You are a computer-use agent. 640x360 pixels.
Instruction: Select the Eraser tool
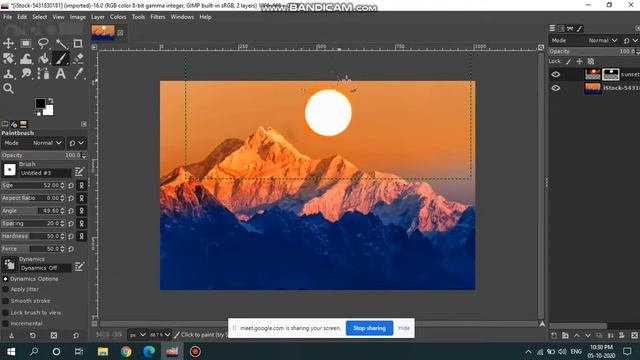(78, 59)
